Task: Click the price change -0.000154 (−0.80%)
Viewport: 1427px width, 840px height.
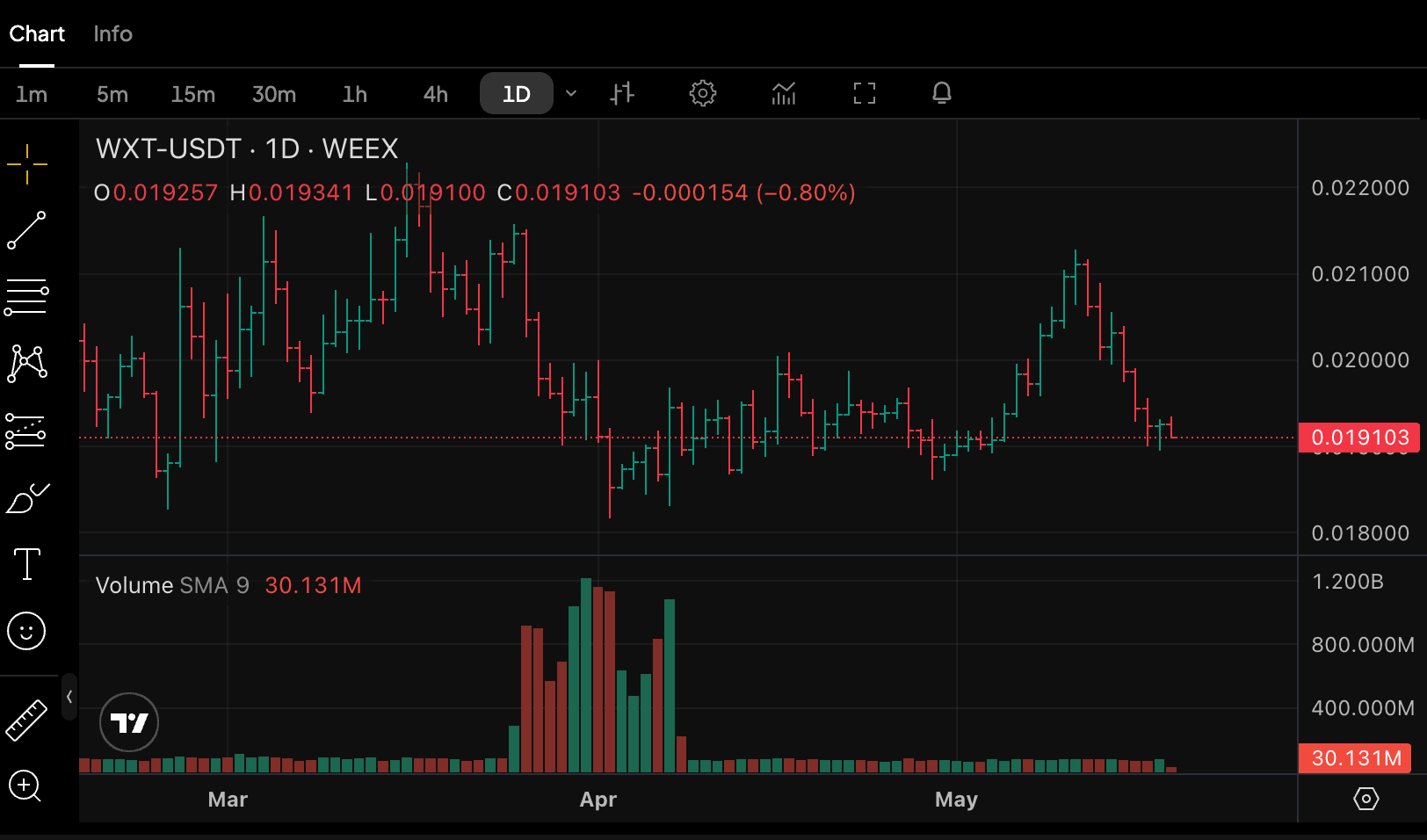Action: 744,192
